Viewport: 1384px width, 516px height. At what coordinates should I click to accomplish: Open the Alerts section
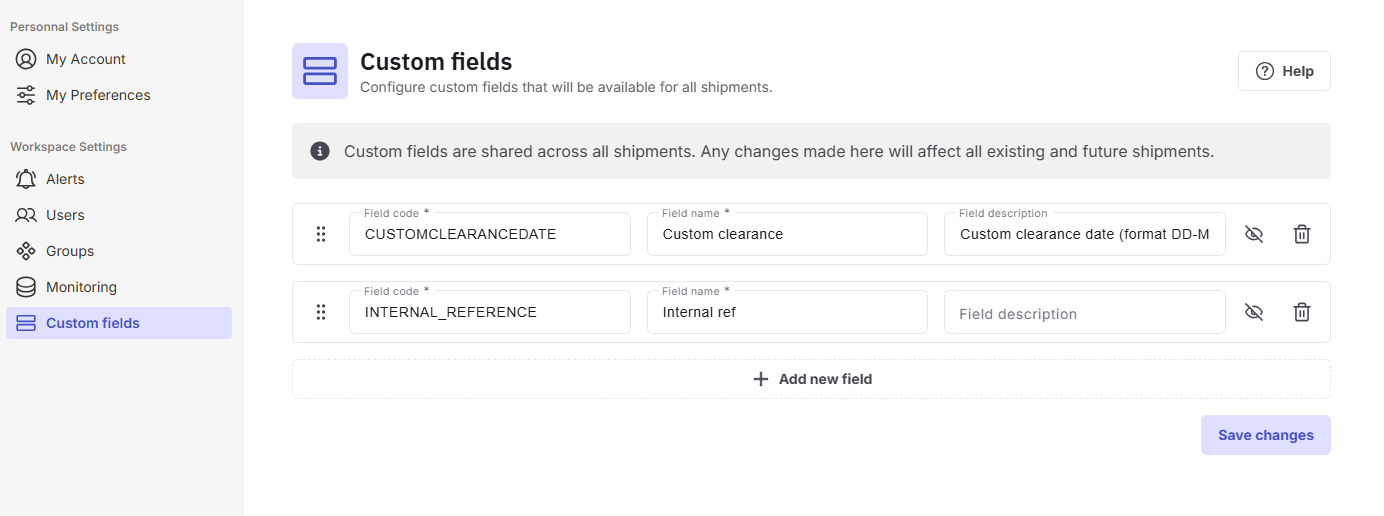click(x=65, y=179)
